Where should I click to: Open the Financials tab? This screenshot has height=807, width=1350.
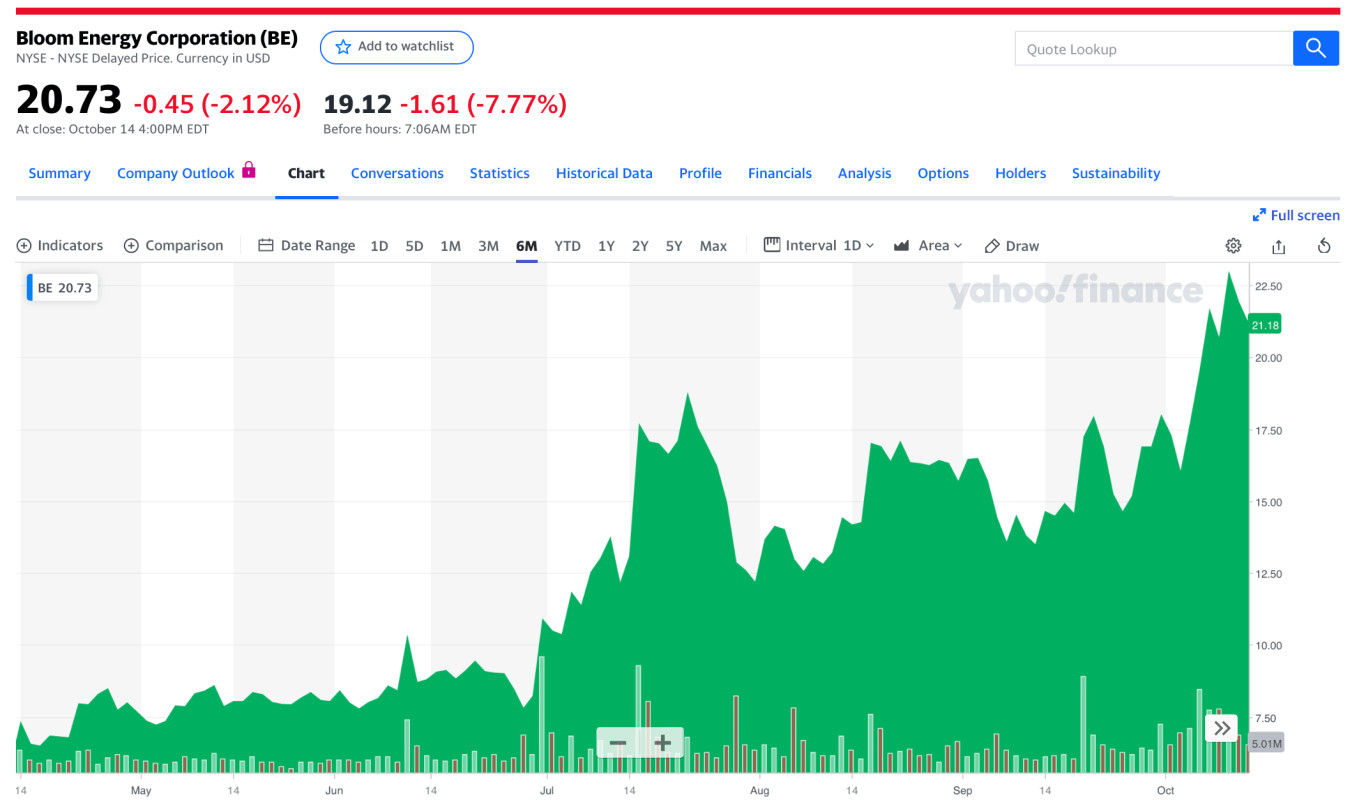click(x=780, y=173)
